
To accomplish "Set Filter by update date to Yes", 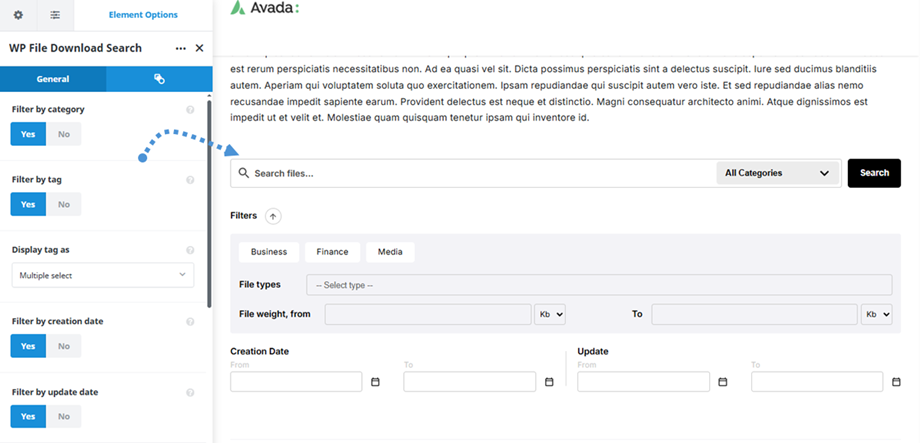I will pyautogui.click(x=28, y=416).
